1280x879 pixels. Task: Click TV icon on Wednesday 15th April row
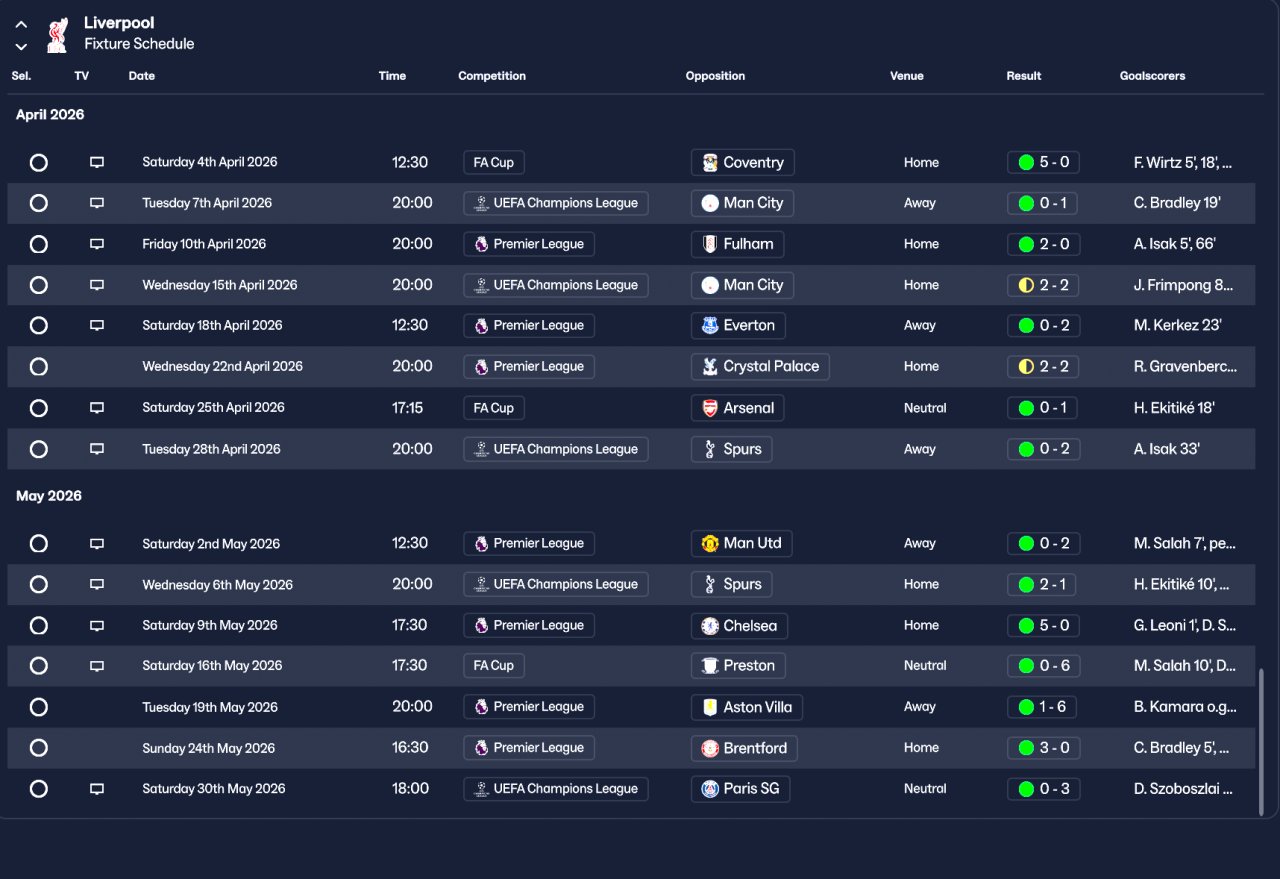click(x=97, y=285)
